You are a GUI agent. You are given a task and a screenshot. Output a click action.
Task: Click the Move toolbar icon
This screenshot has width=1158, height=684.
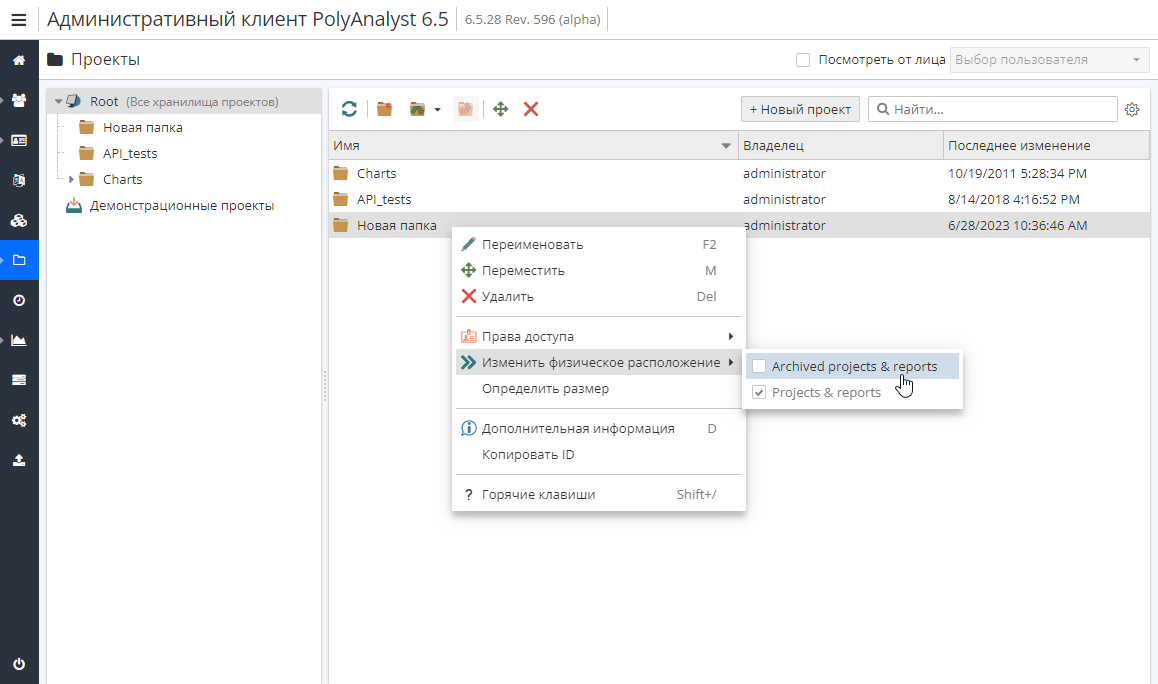(x=501, y=109)
